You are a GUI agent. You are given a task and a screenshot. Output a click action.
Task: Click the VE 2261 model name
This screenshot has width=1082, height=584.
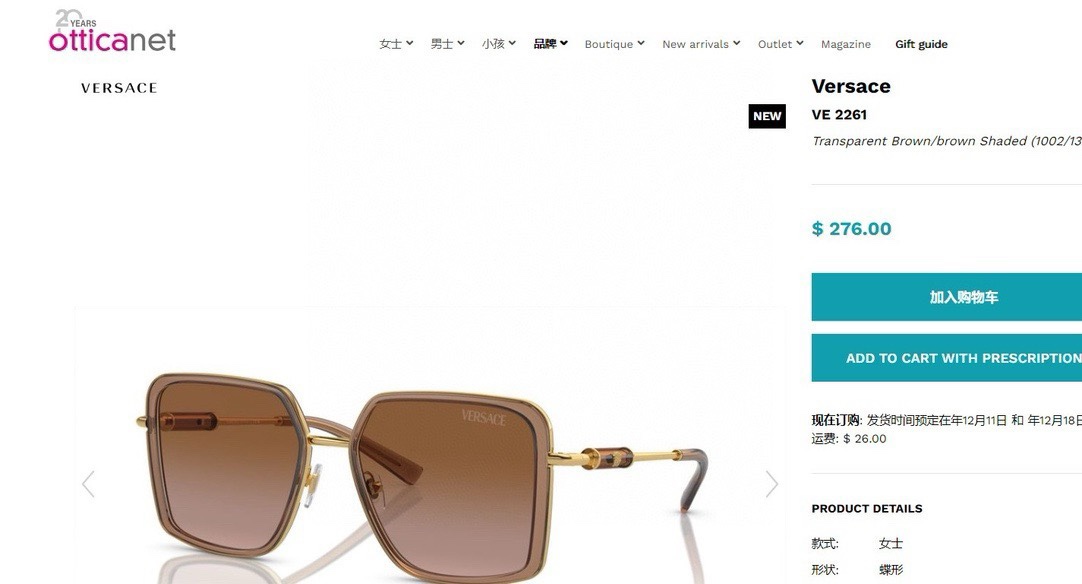(839, 115)
